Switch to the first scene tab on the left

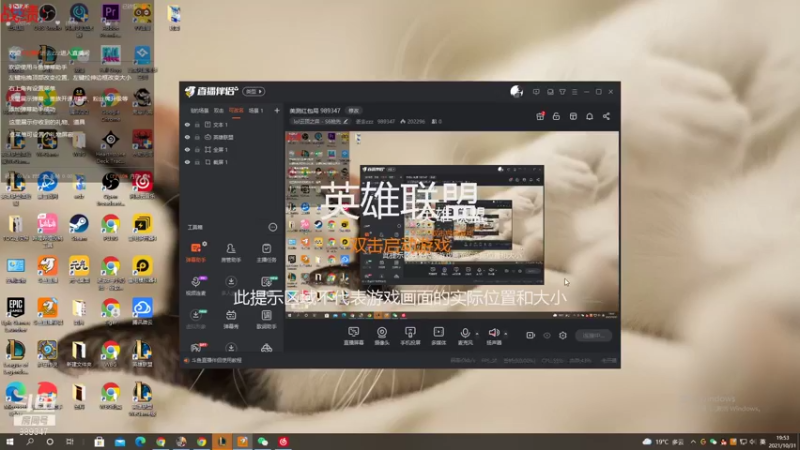(199, 110)
